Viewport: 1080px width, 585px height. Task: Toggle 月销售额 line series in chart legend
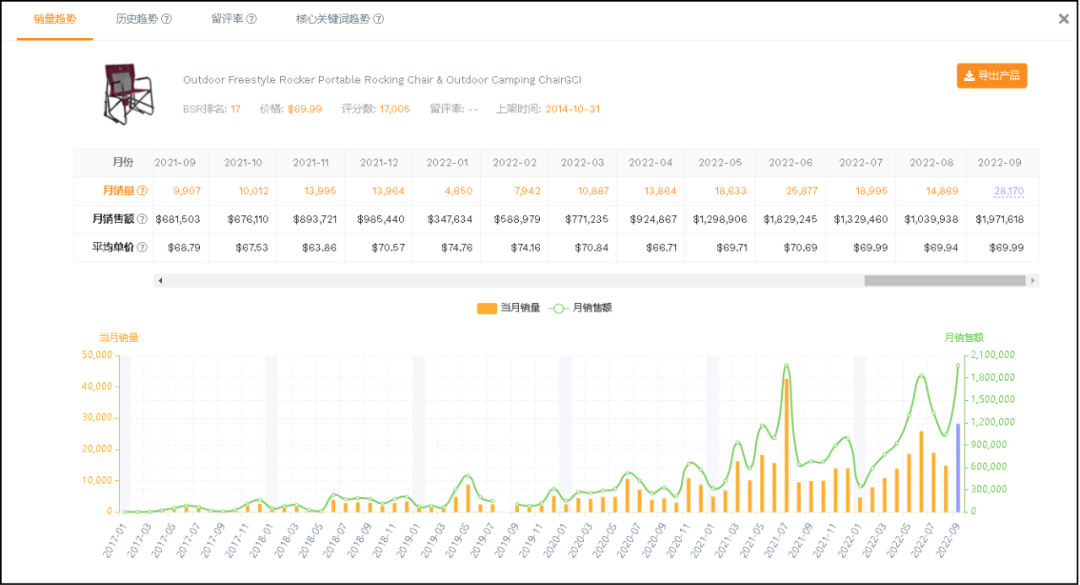tap(578, 308)
